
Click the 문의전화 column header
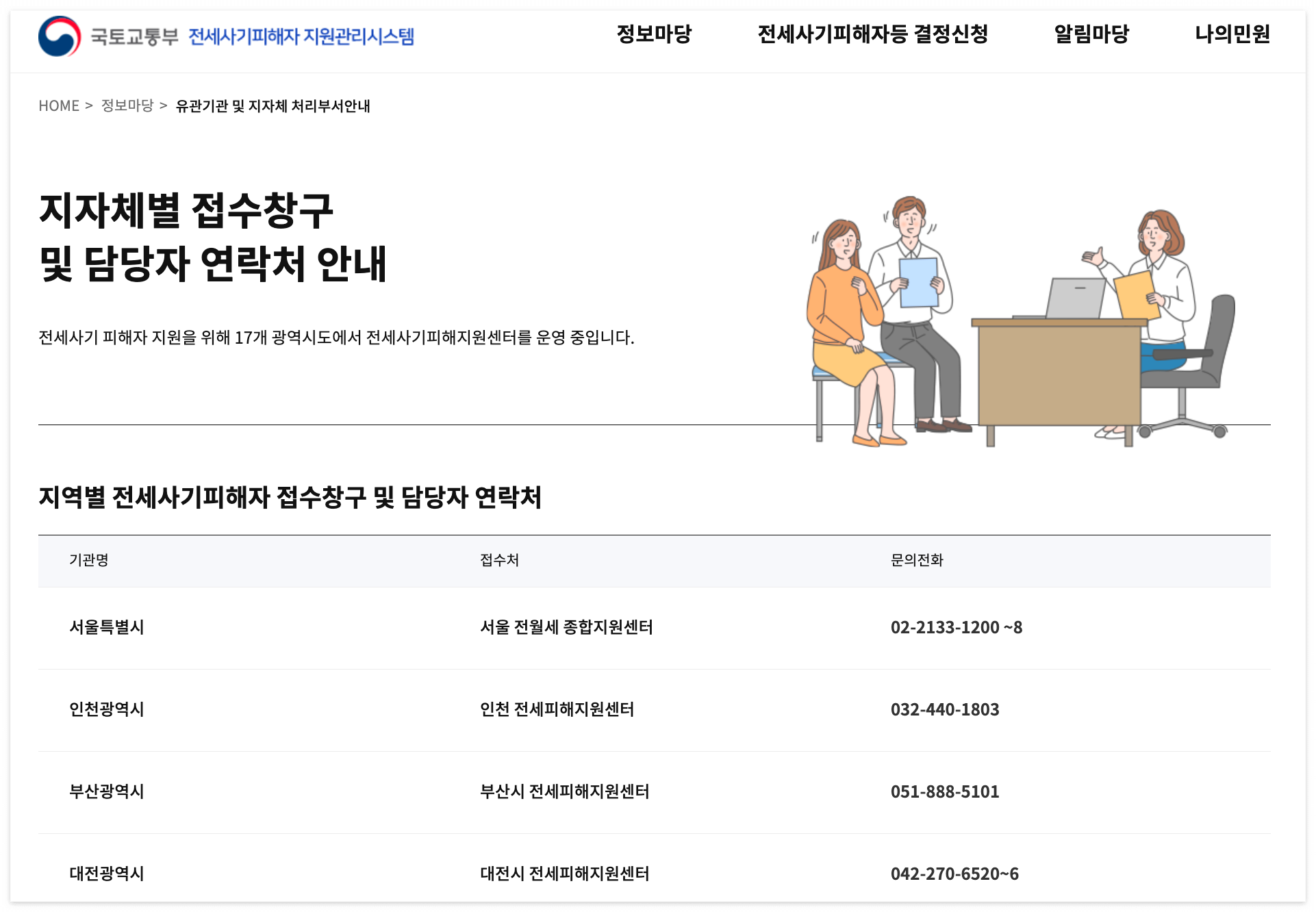[x=917, y=561]
